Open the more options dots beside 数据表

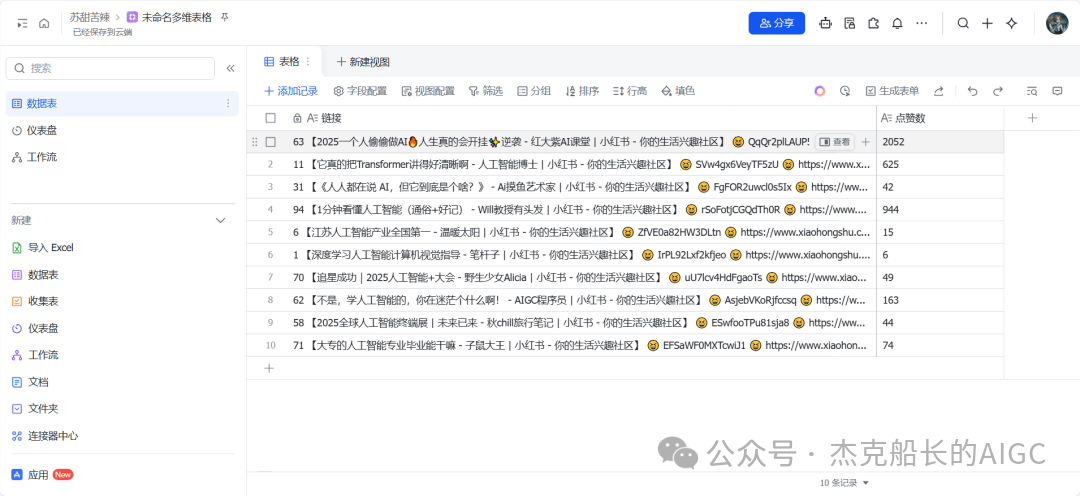point(228,103)
